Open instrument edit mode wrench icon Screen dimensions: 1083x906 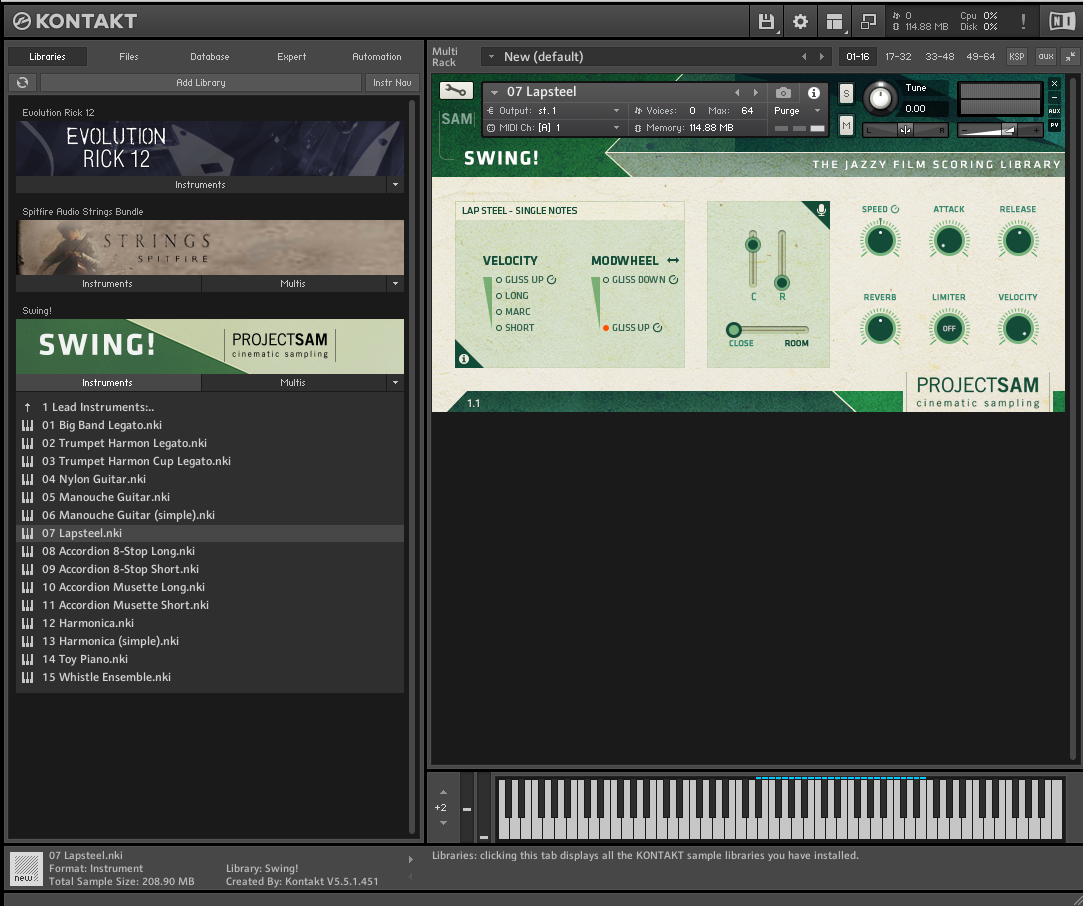click(456, 90)
